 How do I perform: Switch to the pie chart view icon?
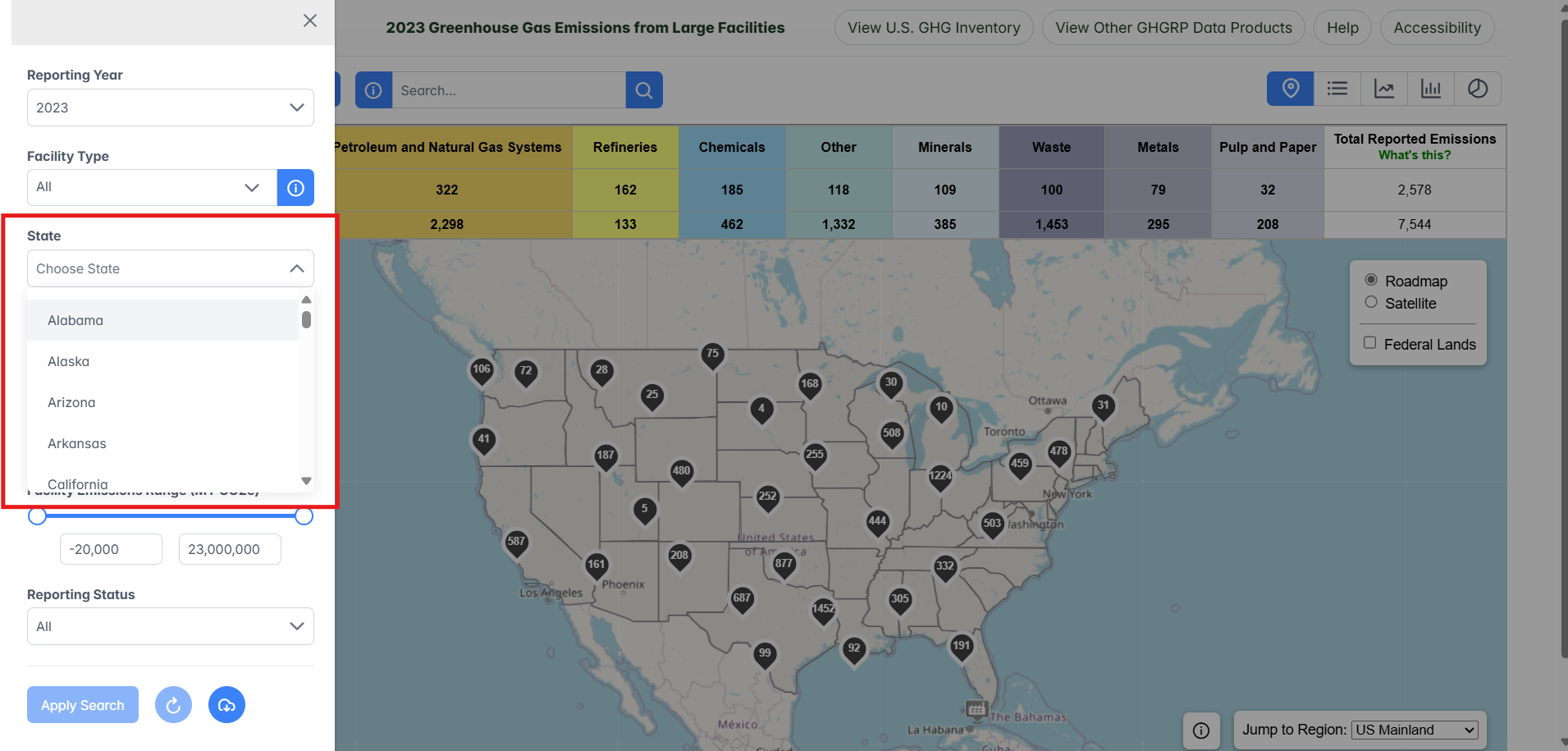pos(1477,88)
